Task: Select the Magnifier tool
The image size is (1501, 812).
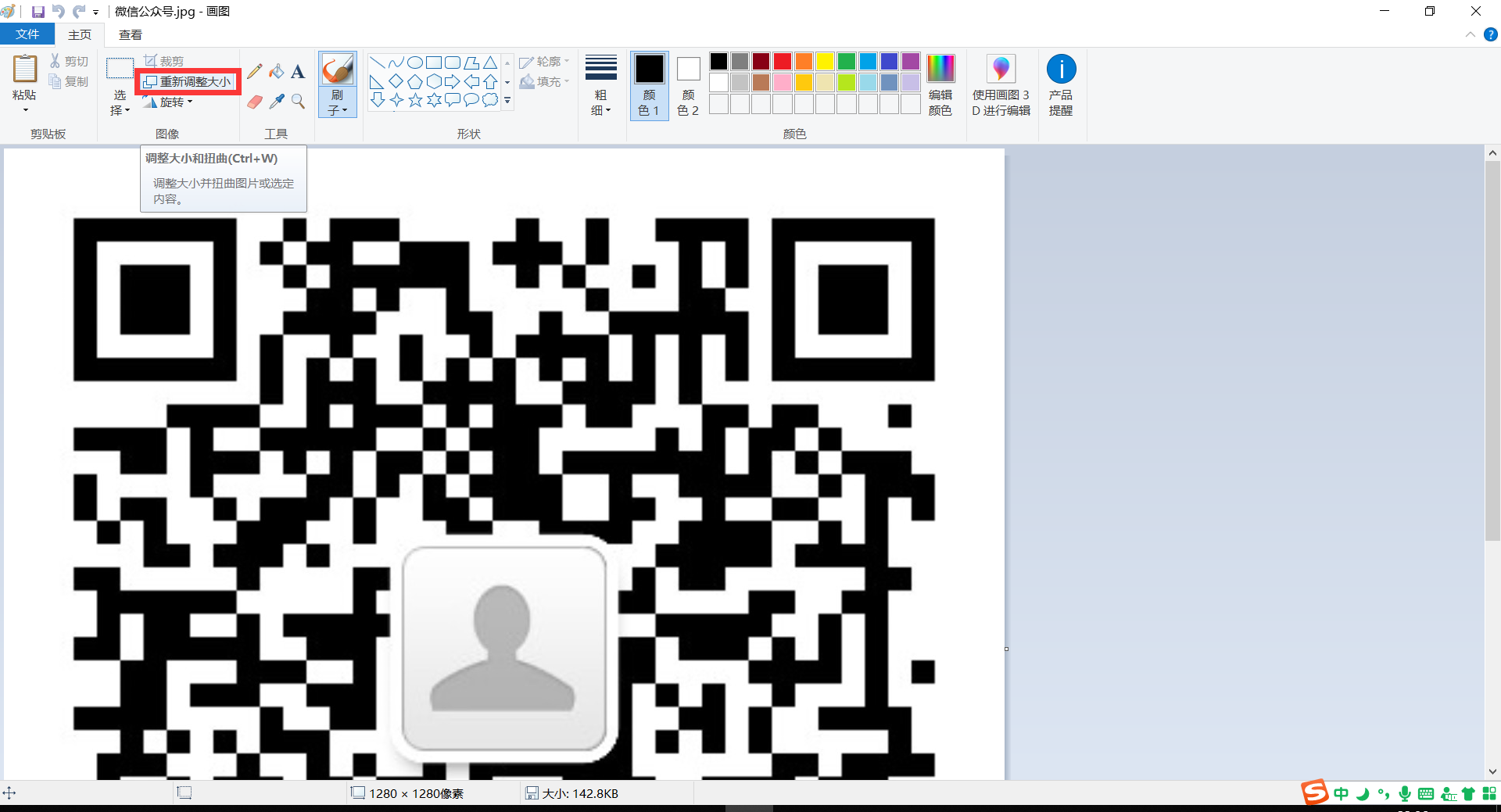Action: 298,102
